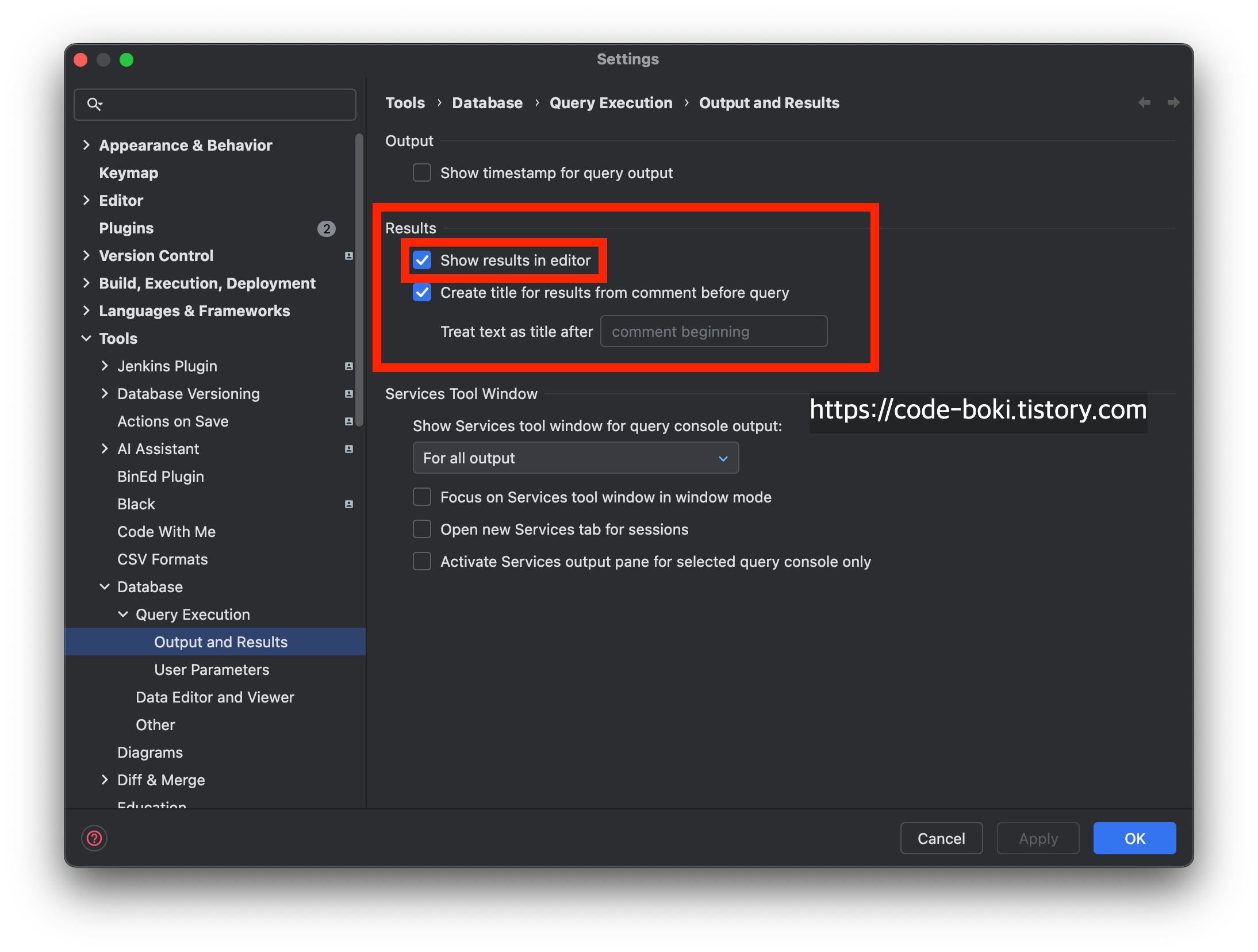Screen dimensions: 1258x952
Task: Click project-level icon next to Version Control
Action: [348, 256]
